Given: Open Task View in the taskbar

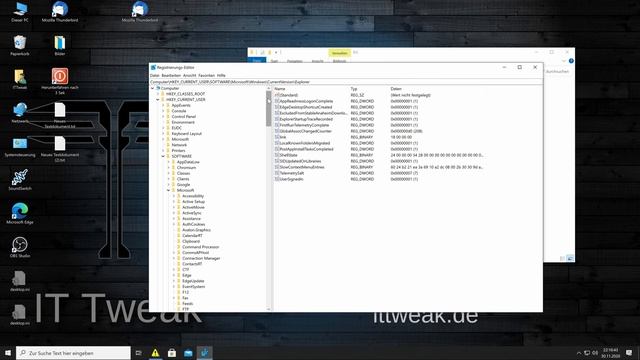Looking at the screenshot, I should 138,353.
